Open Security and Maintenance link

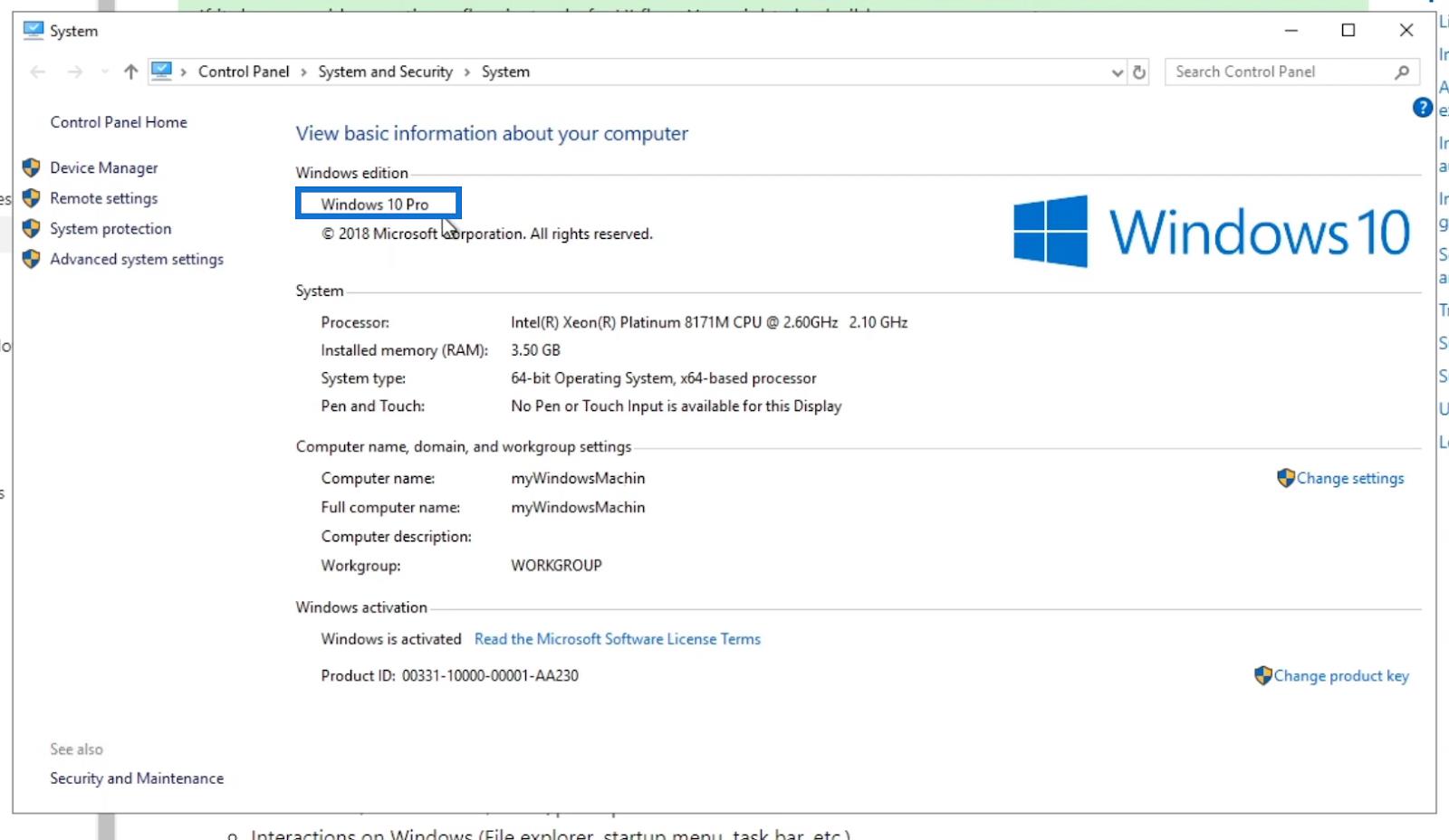(137, 778)
